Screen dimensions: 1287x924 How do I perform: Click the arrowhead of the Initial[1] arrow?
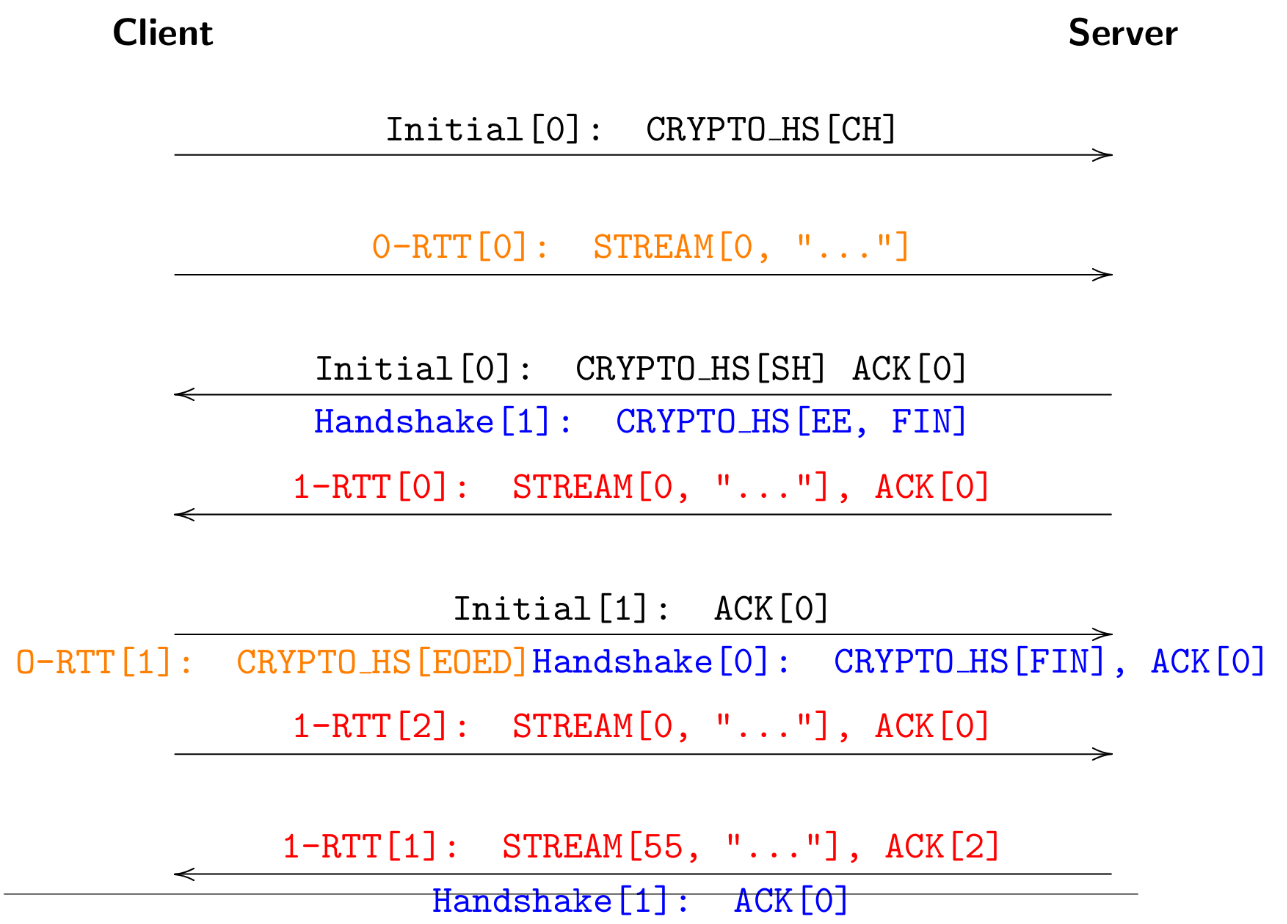(1102, 634)
